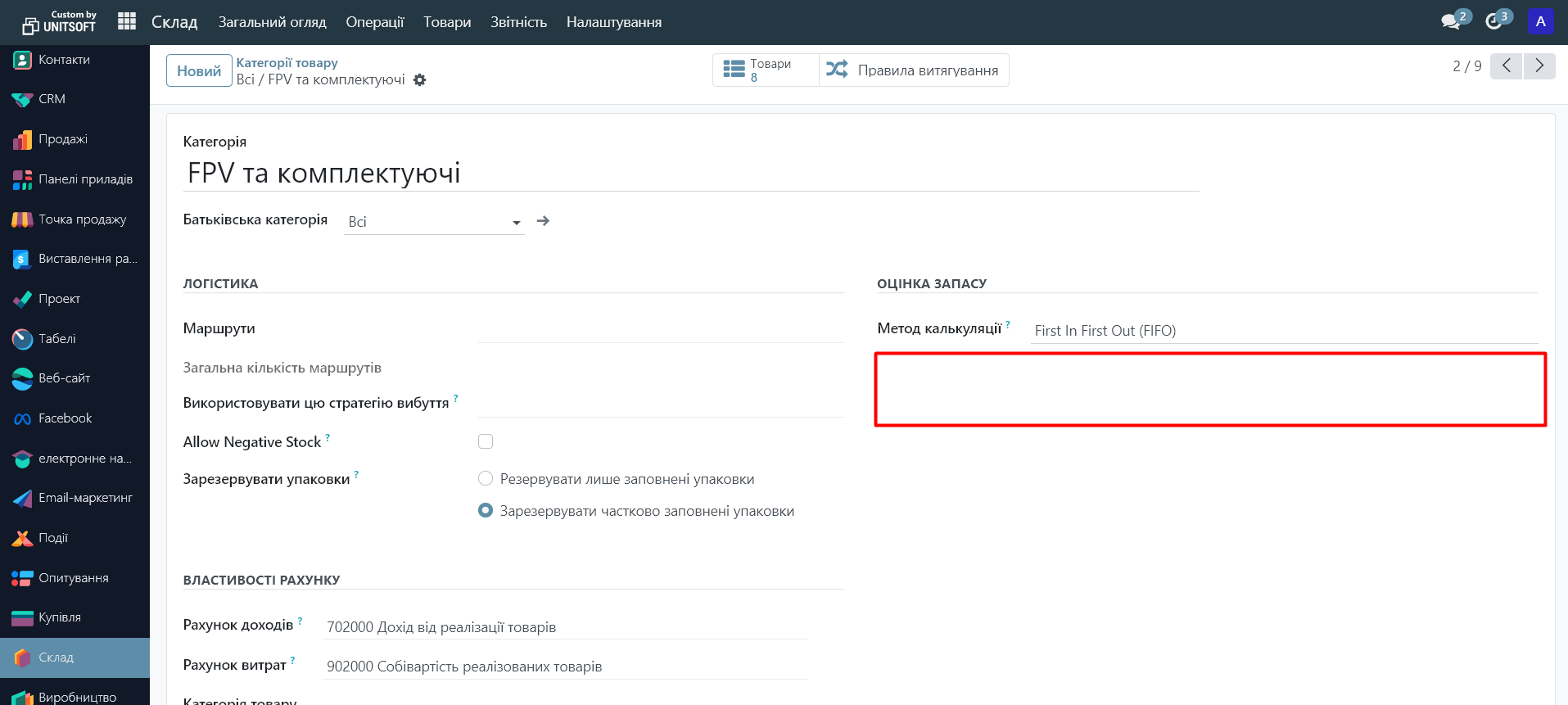Screen dimensions: 1568x705
Task: Open income account 702000 dropdown
Action: [x=565, y=627]
